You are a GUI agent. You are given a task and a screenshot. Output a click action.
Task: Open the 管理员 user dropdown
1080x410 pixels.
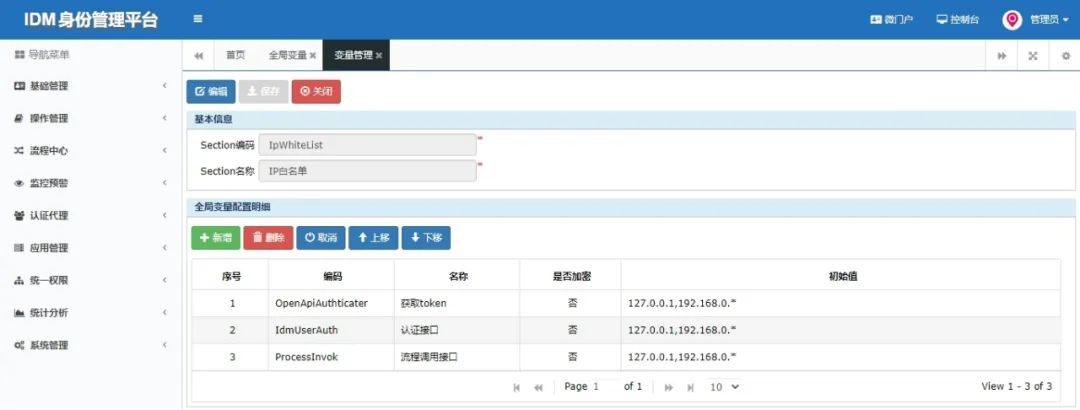coord(1050,20)
